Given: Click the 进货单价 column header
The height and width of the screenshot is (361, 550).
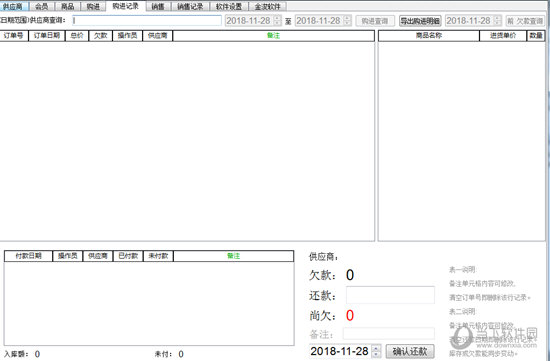Looking at the screenshot, I should (503, 36).
